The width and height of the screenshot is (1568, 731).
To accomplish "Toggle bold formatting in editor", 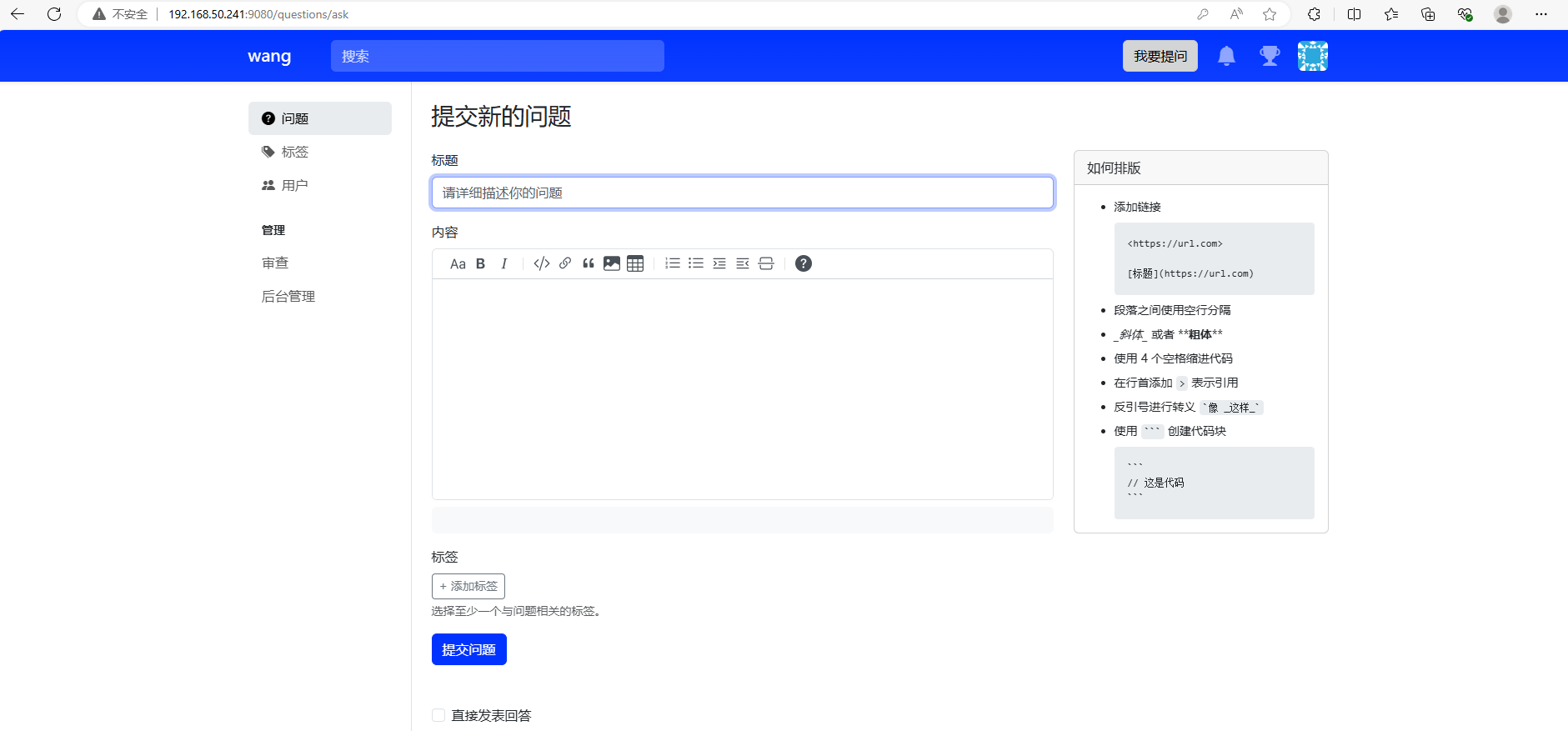I will coord(480,264).
